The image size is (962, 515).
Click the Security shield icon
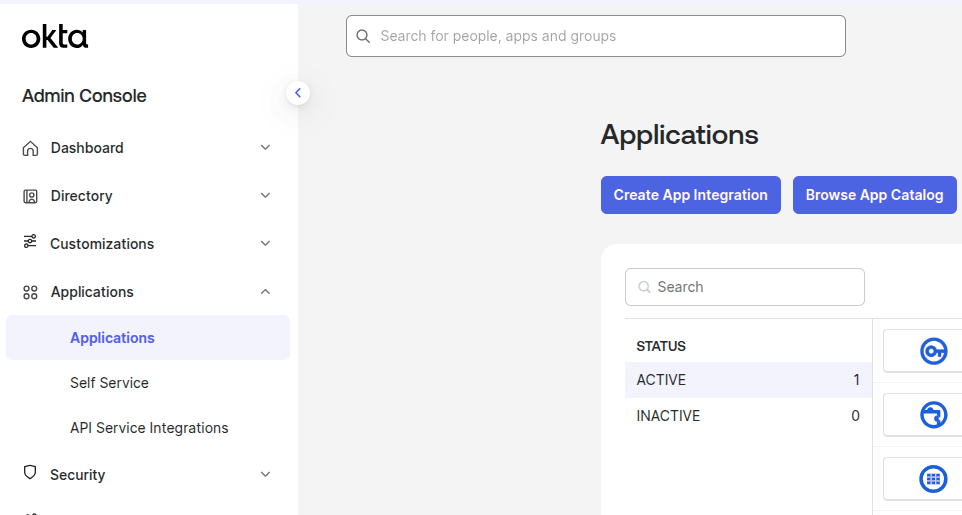click(30, 473)
